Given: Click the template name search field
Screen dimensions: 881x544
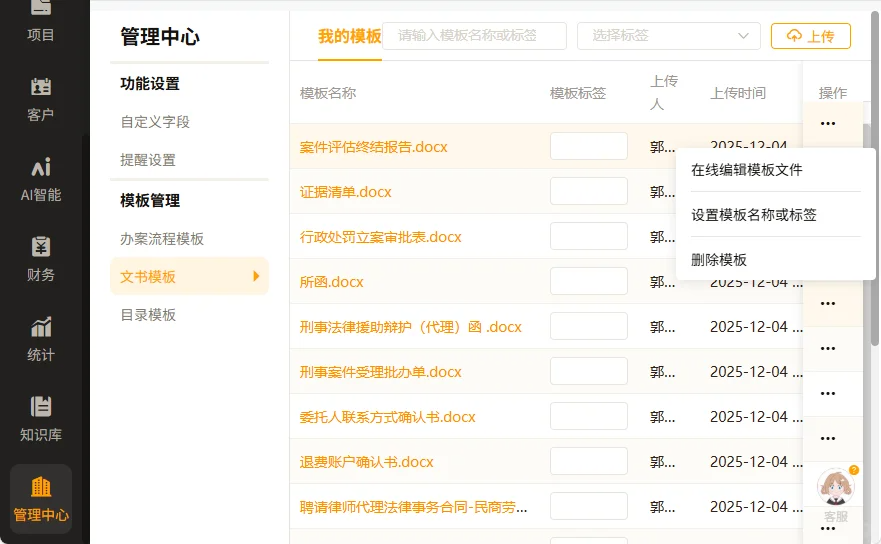Looking at the screenshot, I should point(474,36).
